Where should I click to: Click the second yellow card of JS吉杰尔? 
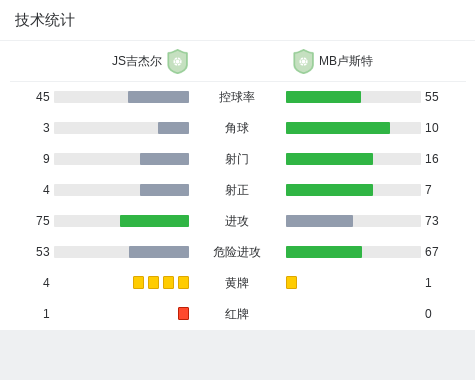click(153, 282)
